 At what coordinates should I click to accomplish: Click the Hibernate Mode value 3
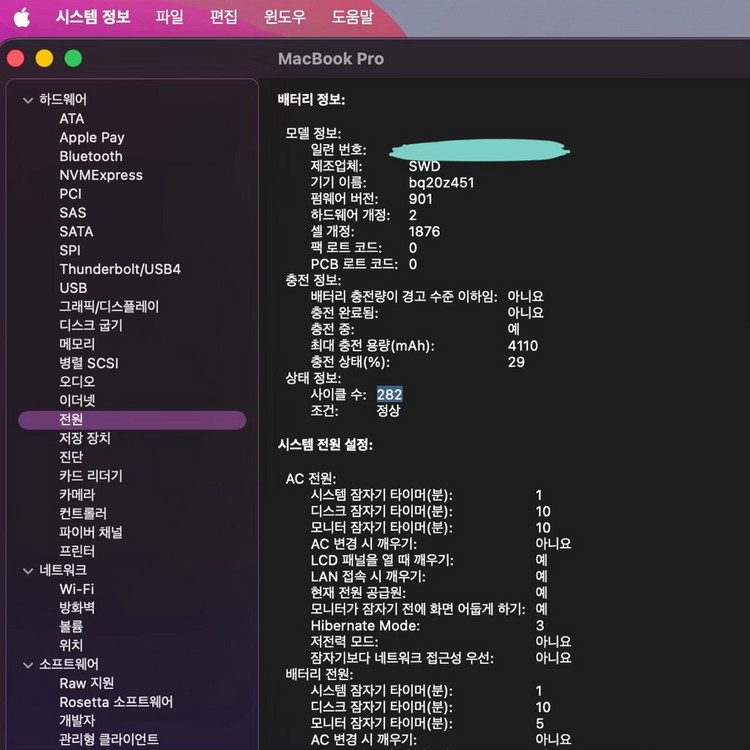click(540, 625)
